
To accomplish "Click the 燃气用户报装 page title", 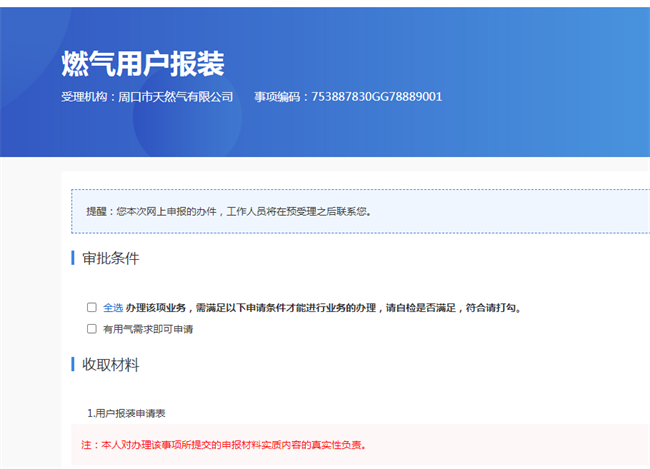I will (x=143, y=63).
